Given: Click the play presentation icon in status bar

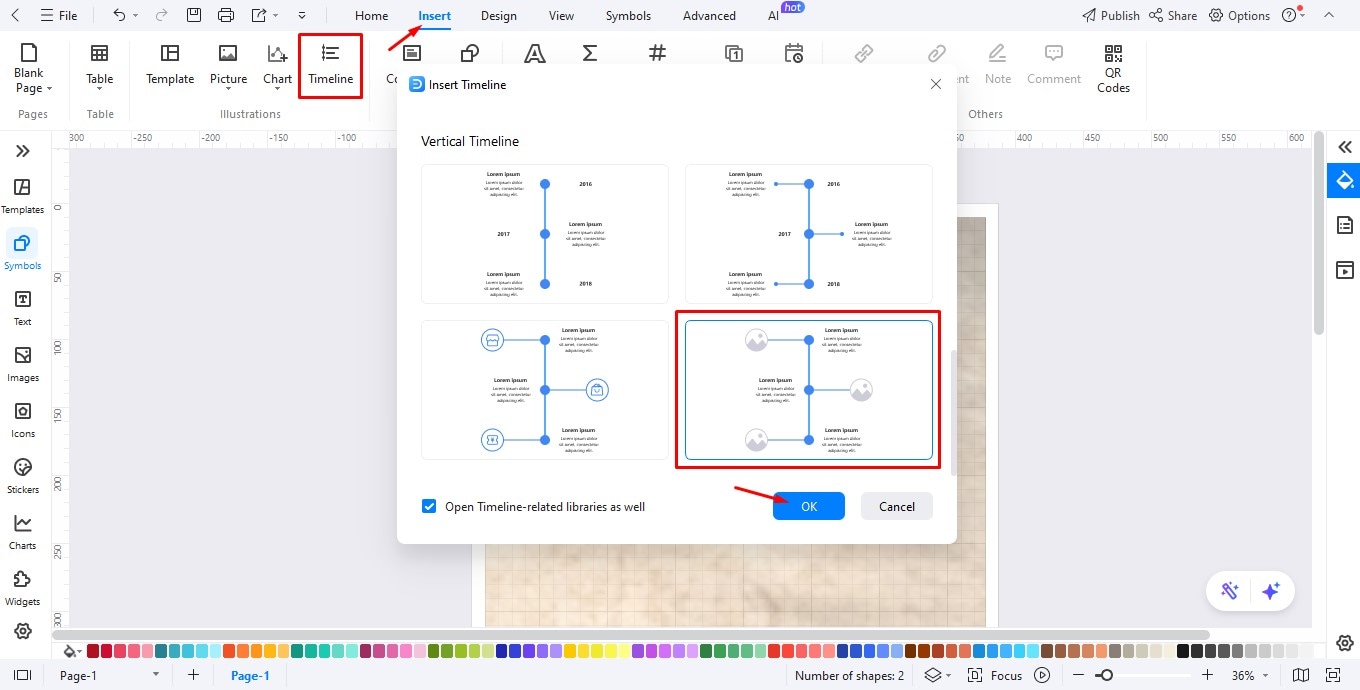Looking at the screenshot, I should point(1042,675).
